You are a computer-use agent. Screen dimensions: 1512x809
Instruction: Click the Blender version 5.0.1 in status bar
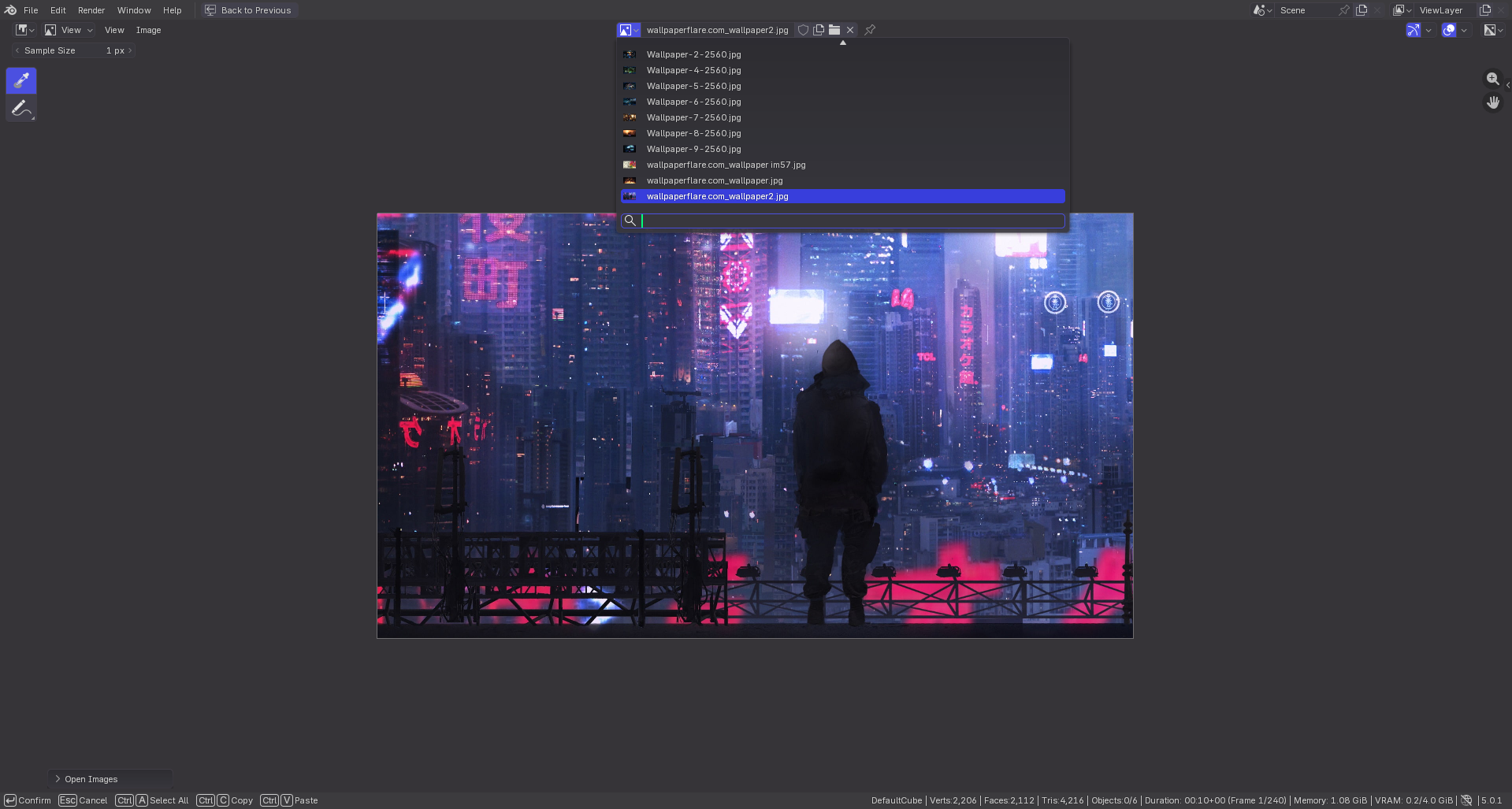tap(1492, 800)
